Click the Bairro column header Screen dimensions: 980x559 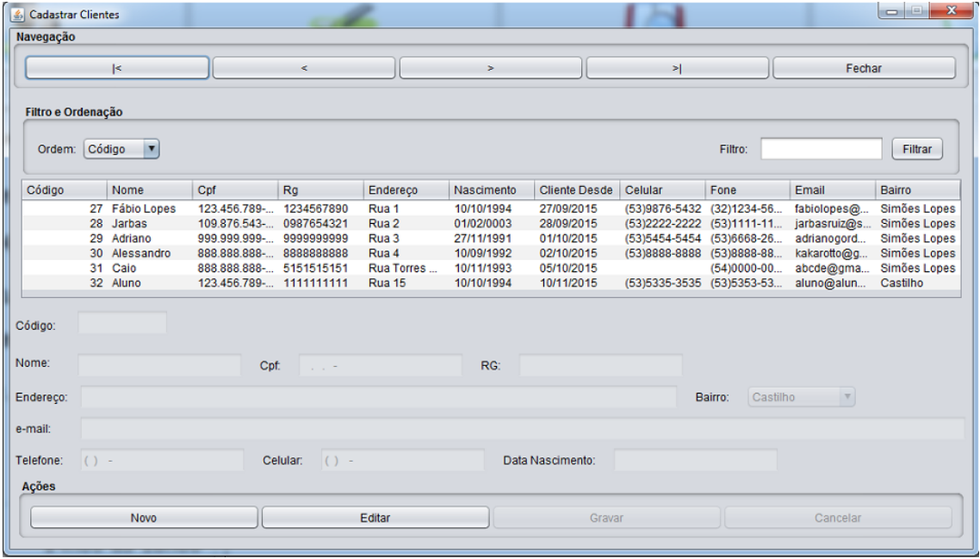click(x=918, y=190)
